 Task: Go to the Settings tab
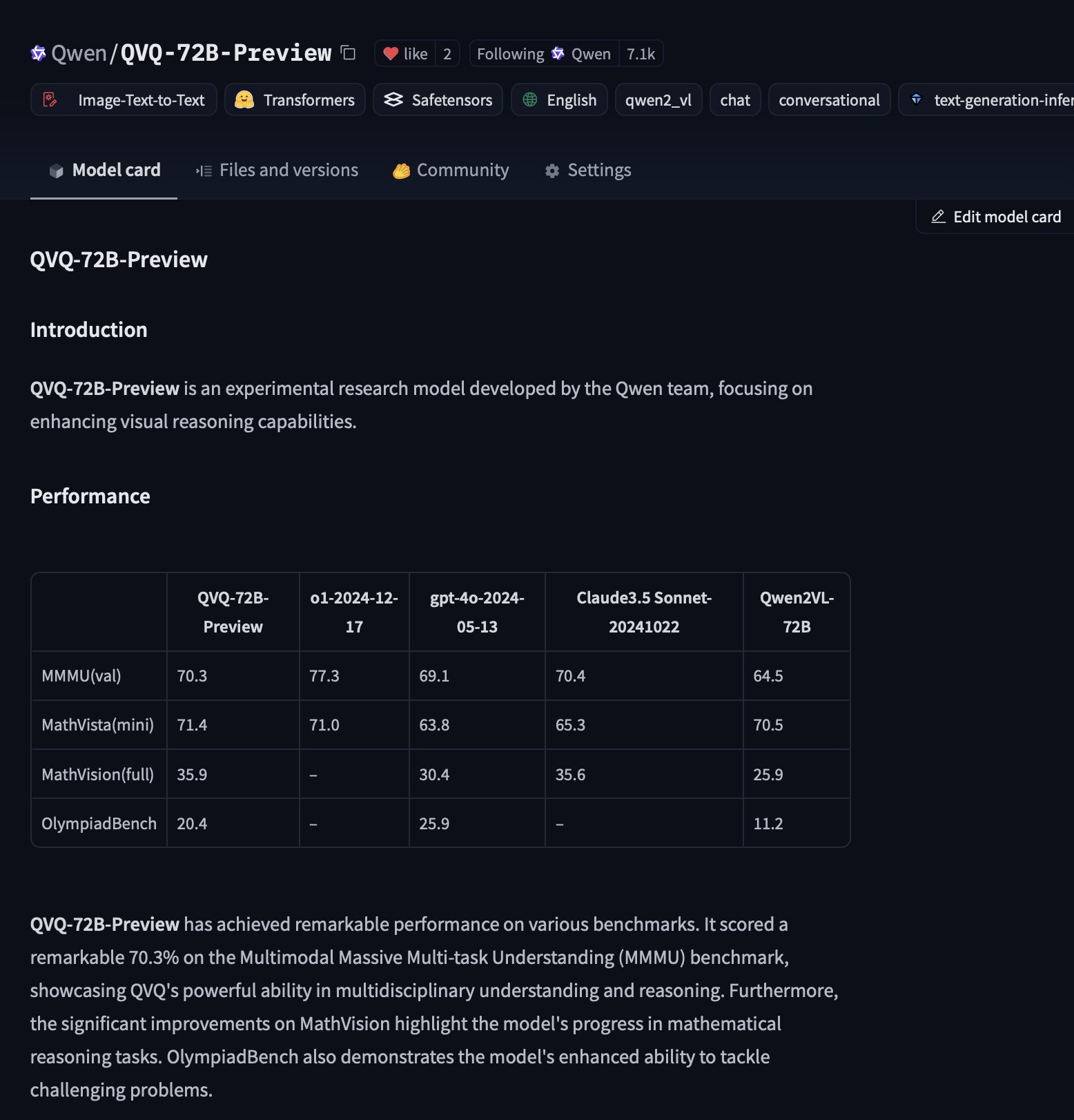pyautogui.click(x=588, y=170)
